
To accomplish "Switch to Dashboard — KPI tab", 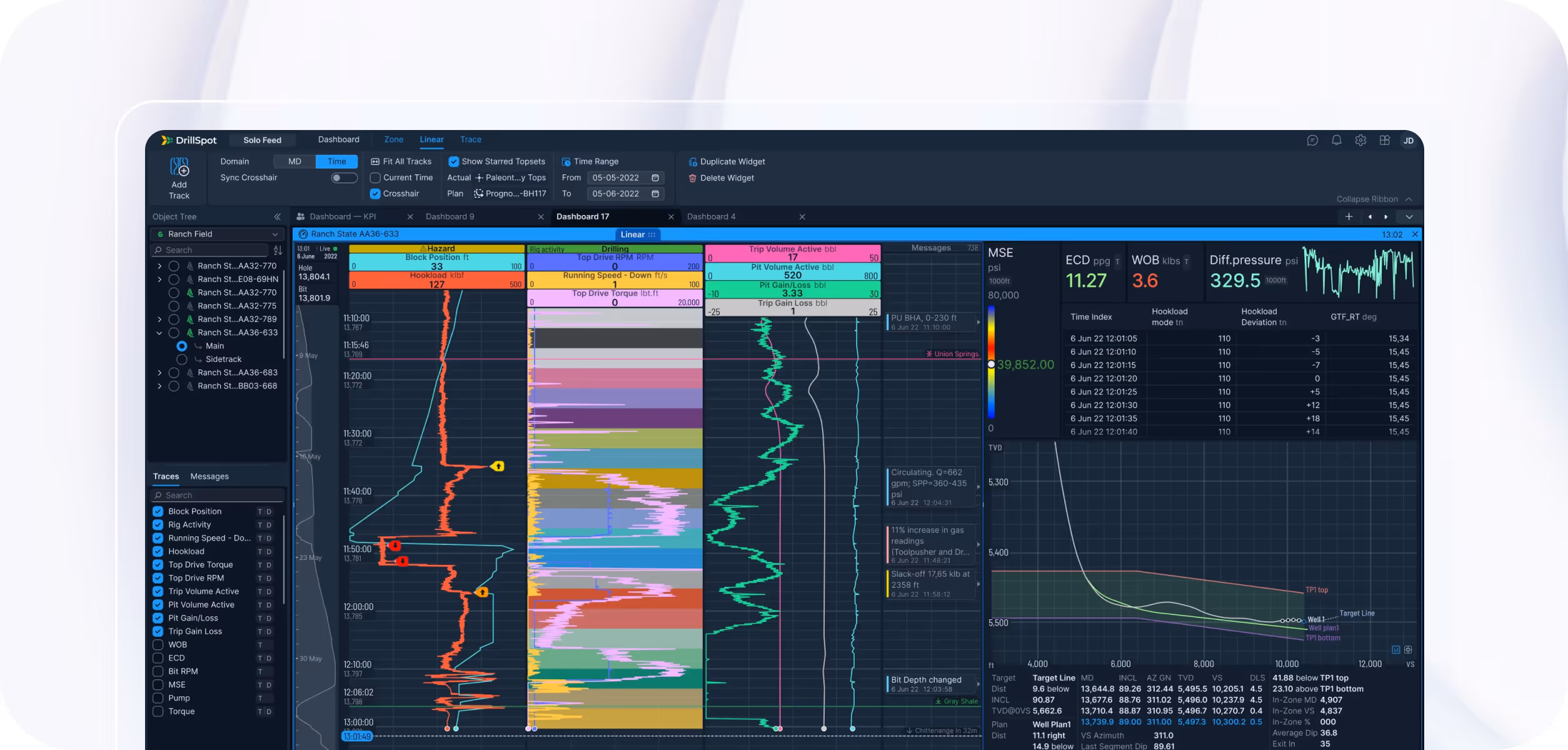I will tap(343, 217).
